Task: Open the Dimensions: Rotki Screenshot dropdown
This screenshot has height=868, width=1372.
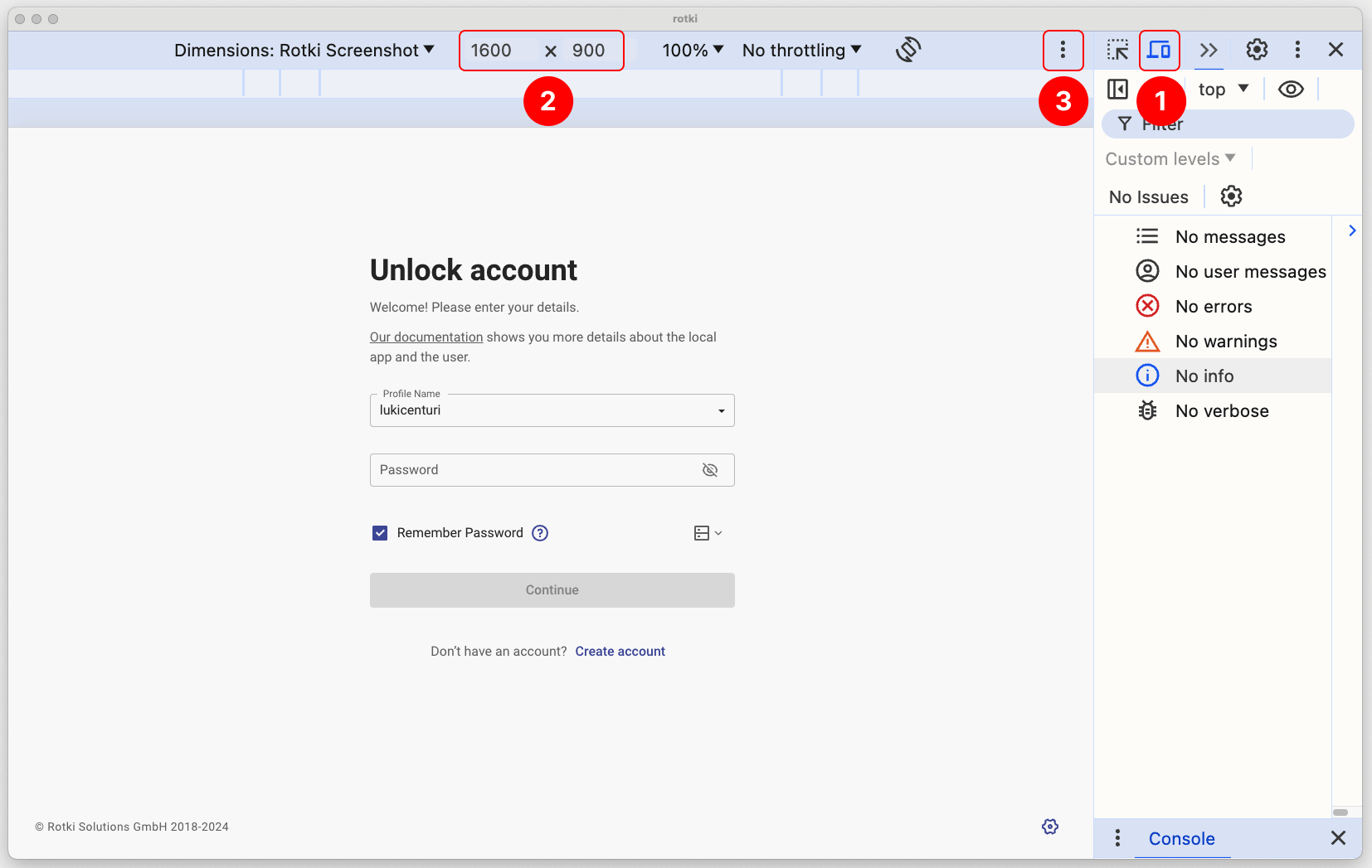Action: (x=304, y=51)
